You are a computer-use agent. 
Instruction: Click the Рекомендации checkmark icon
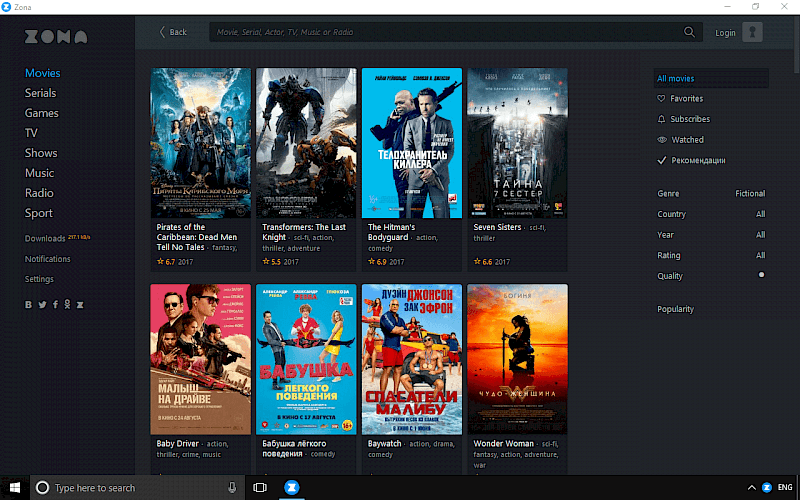[x=662, y=160]
